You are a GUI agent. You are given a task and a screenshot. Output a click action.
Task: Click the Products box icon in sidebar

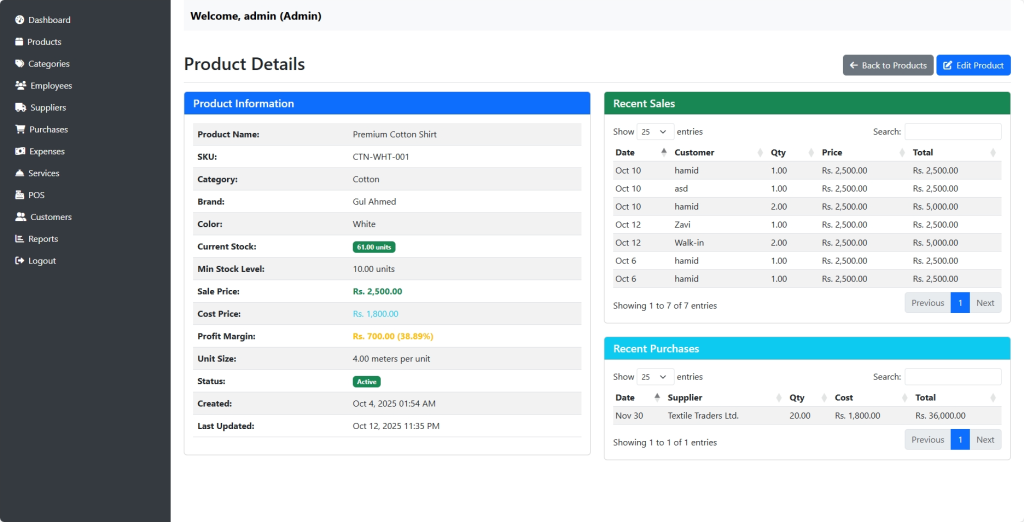[x=19, y=42]
